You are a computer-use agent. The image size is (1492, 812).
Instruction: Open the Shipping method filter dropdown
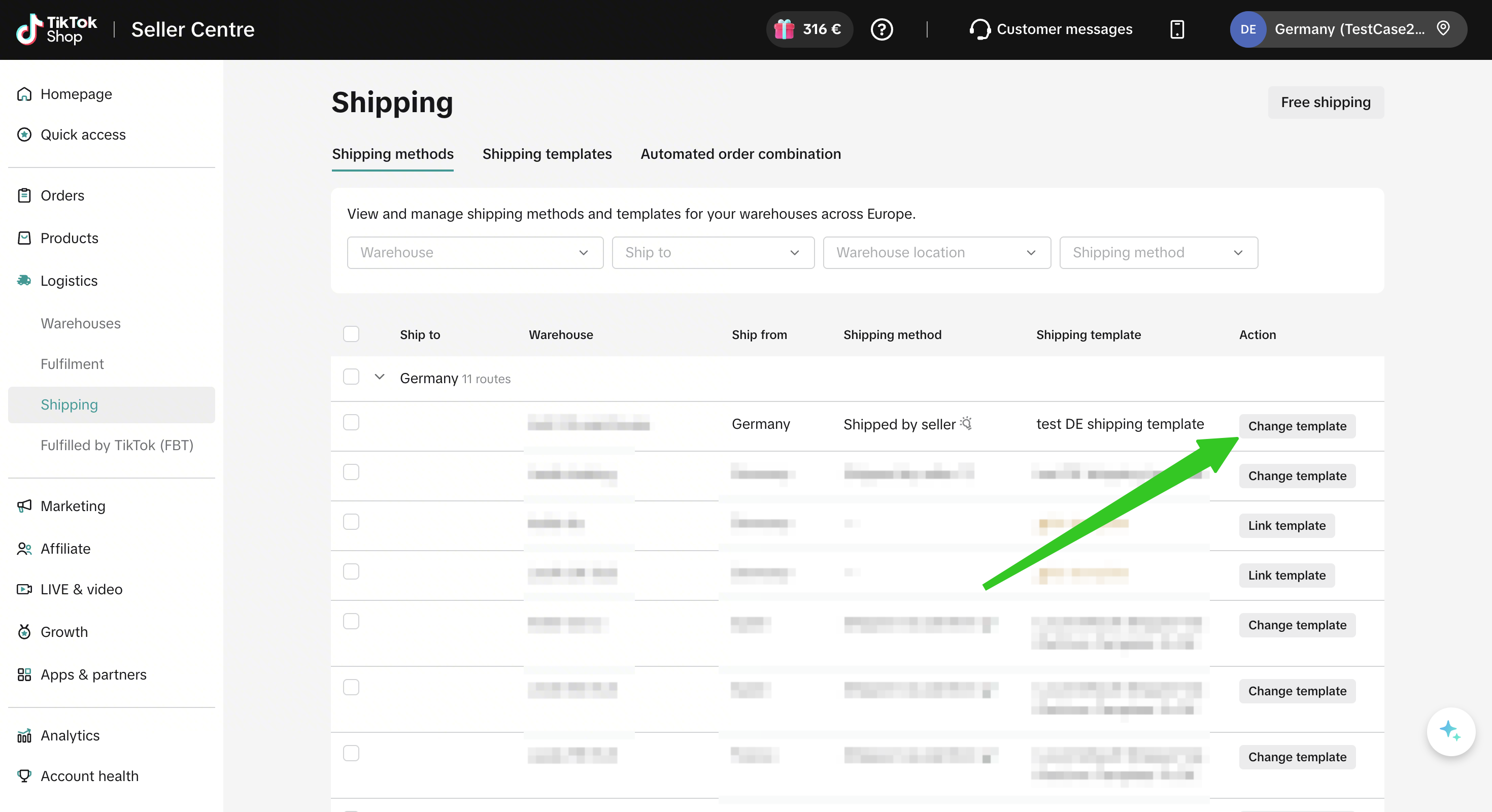(1159, 252)
